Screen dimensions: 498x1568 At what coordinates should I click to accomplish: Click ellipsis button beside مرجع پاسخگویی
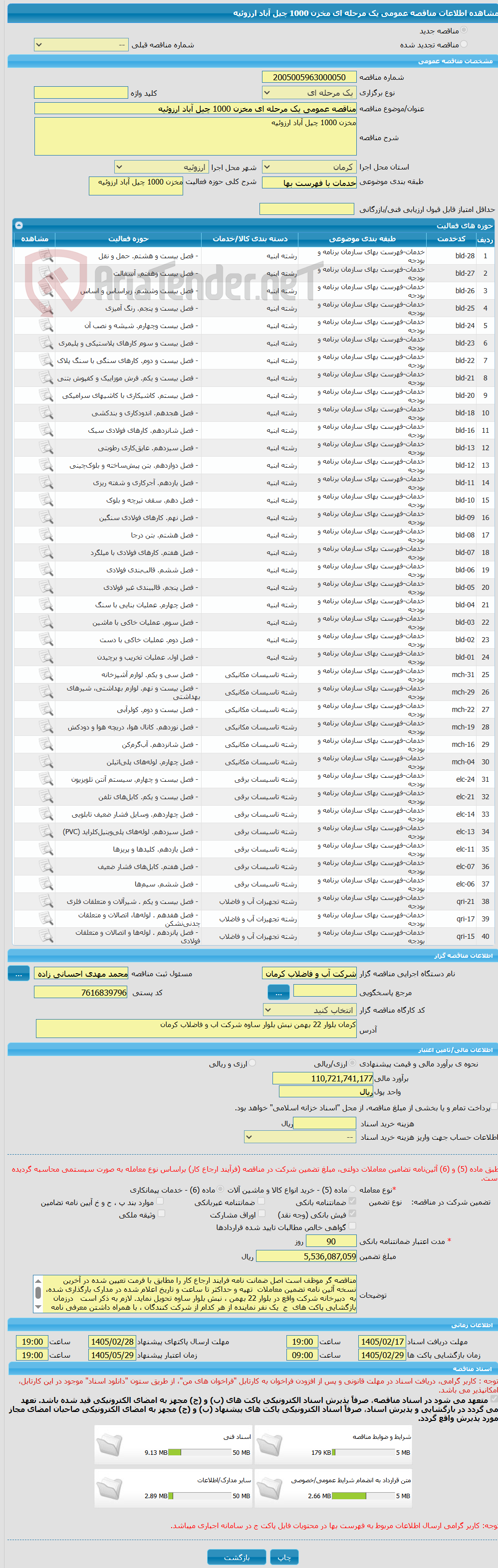coord(278,993)
